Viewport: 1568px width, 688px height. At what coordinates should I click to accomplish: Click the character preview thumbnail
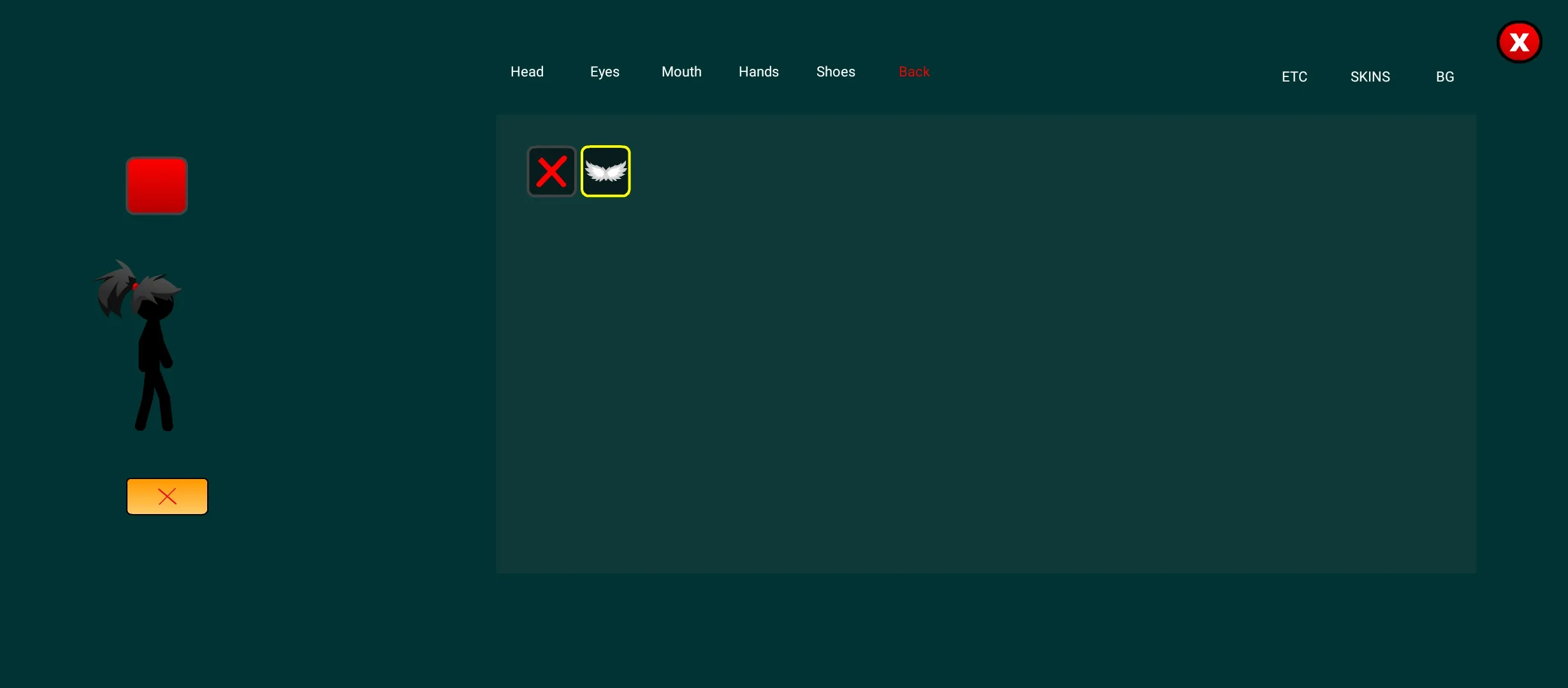pyautogui.click(x=156, y=184)
